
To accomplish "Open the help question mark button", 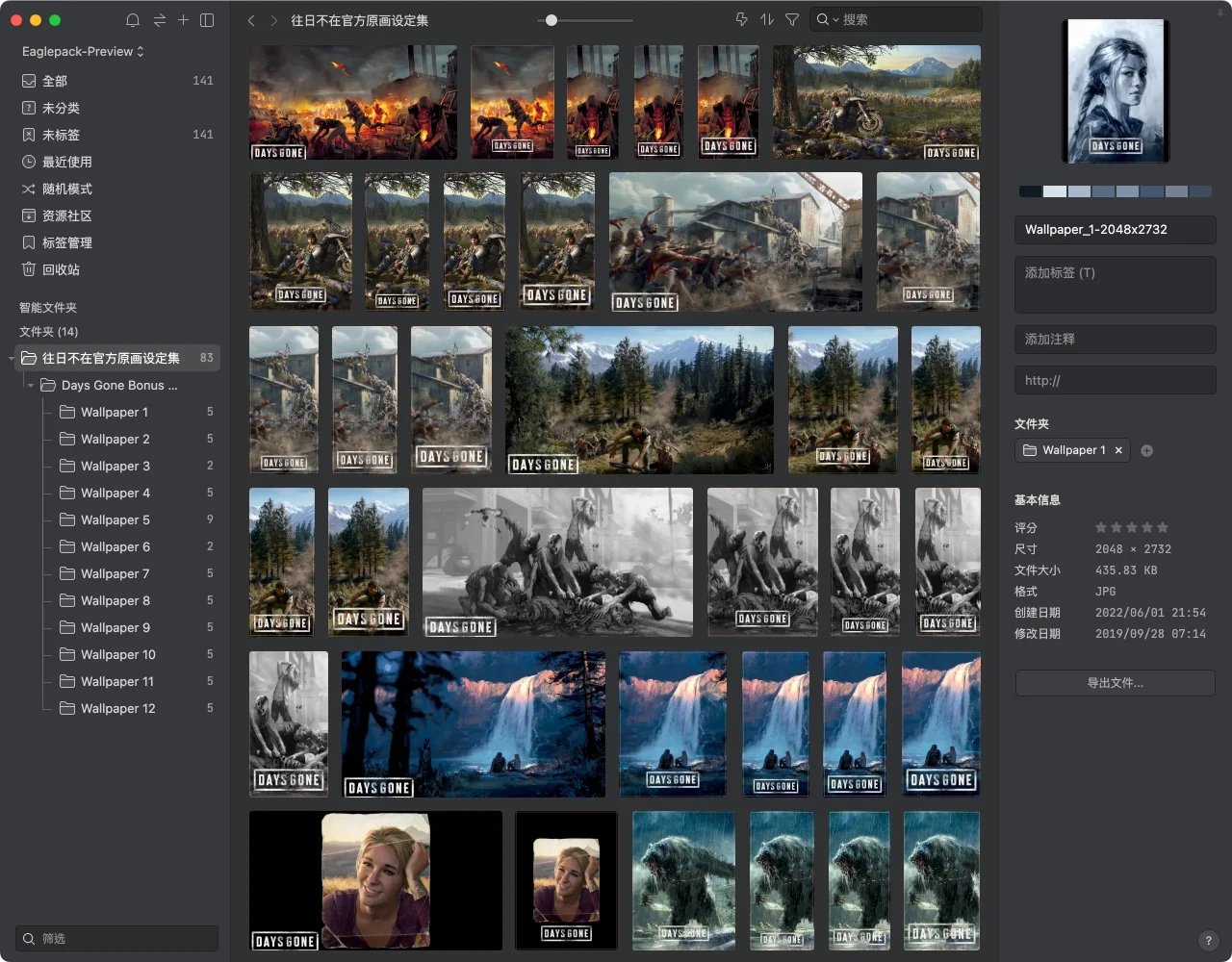I will [x=1209, y=941].
